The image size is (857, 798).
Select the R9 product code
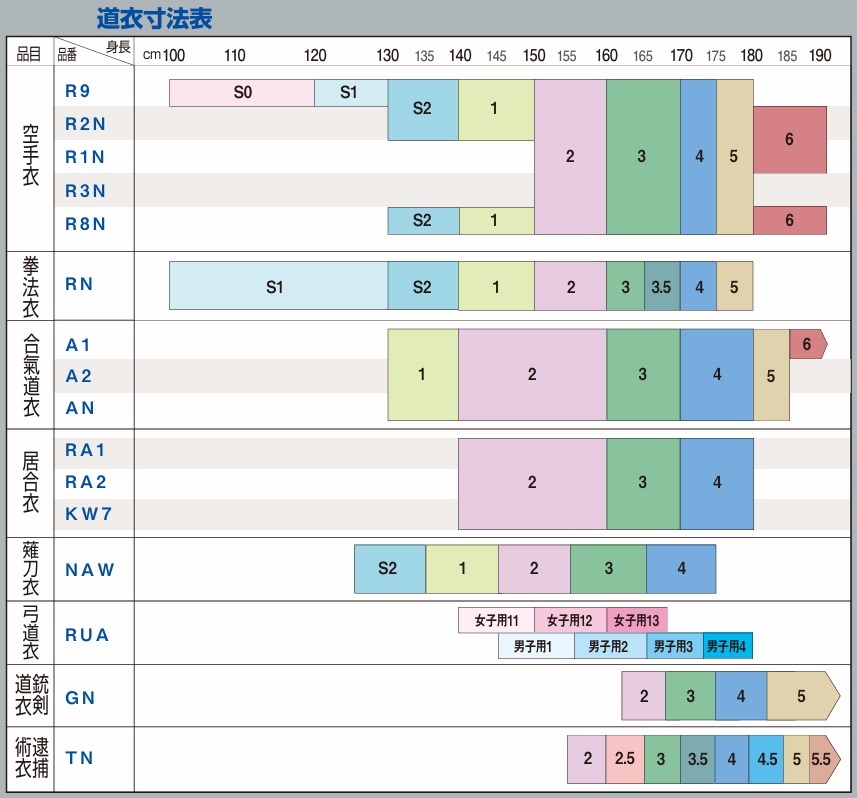click(x=78, y=91)
